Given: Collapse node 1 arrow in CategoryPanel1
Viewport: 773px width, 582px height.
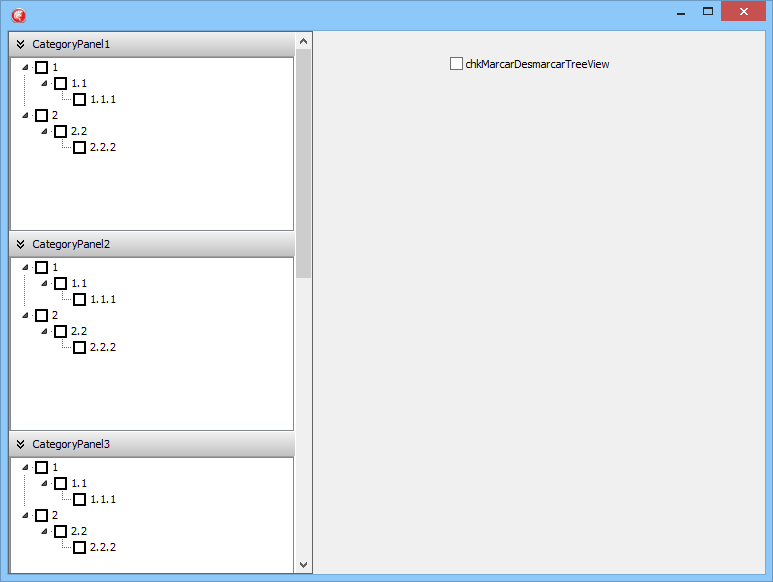Looking at the screenshot, I should [25, 67].
